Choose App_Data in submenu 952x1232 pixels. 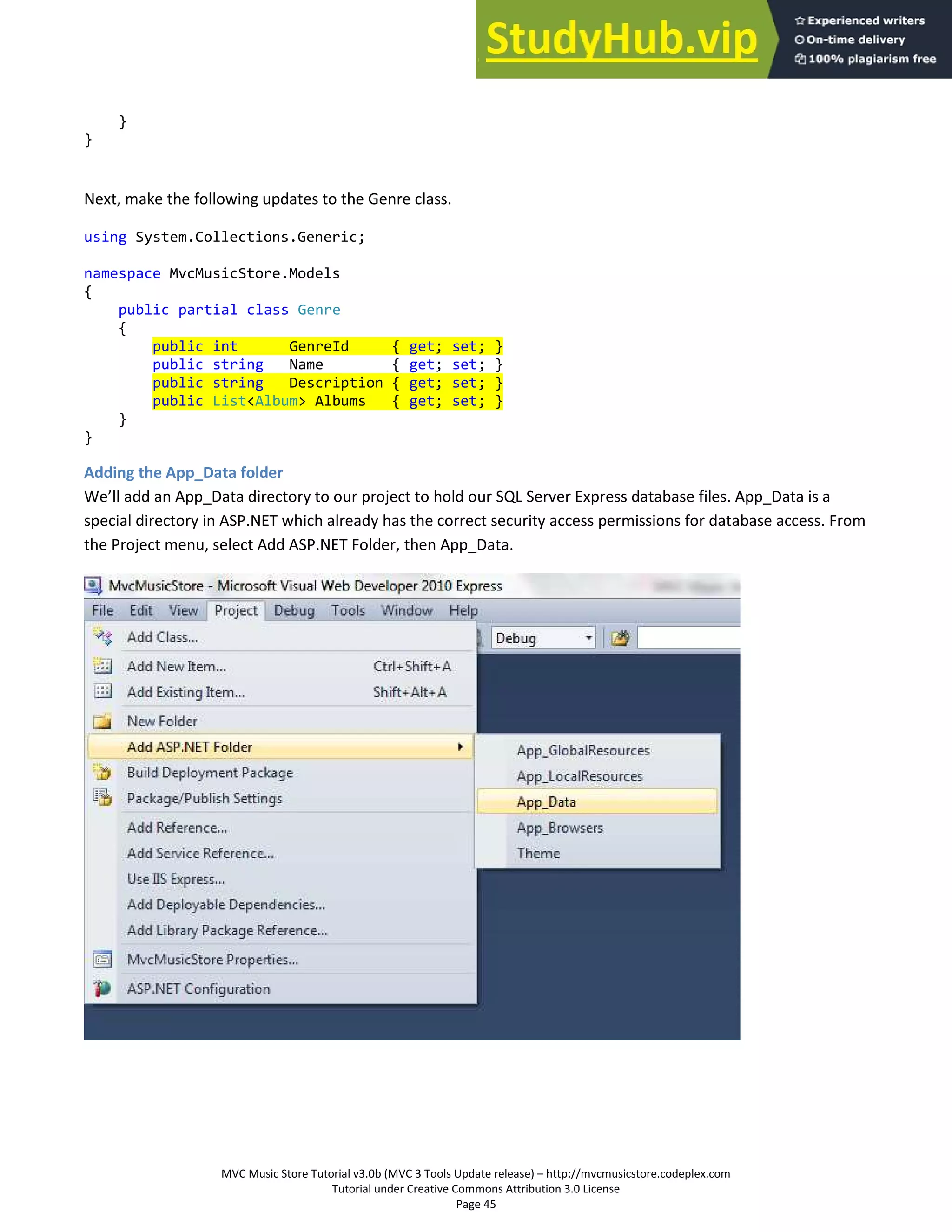597,801
